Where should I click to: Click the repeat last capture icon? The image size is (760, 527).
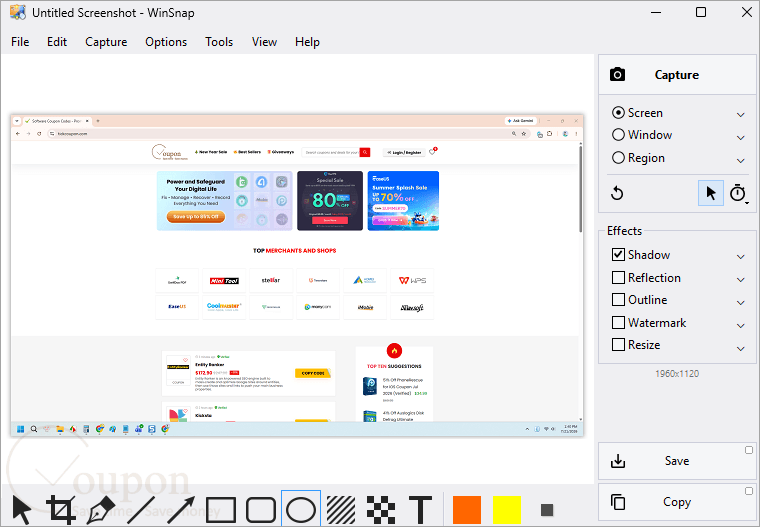pyautogui.click(x=617, y=193)
